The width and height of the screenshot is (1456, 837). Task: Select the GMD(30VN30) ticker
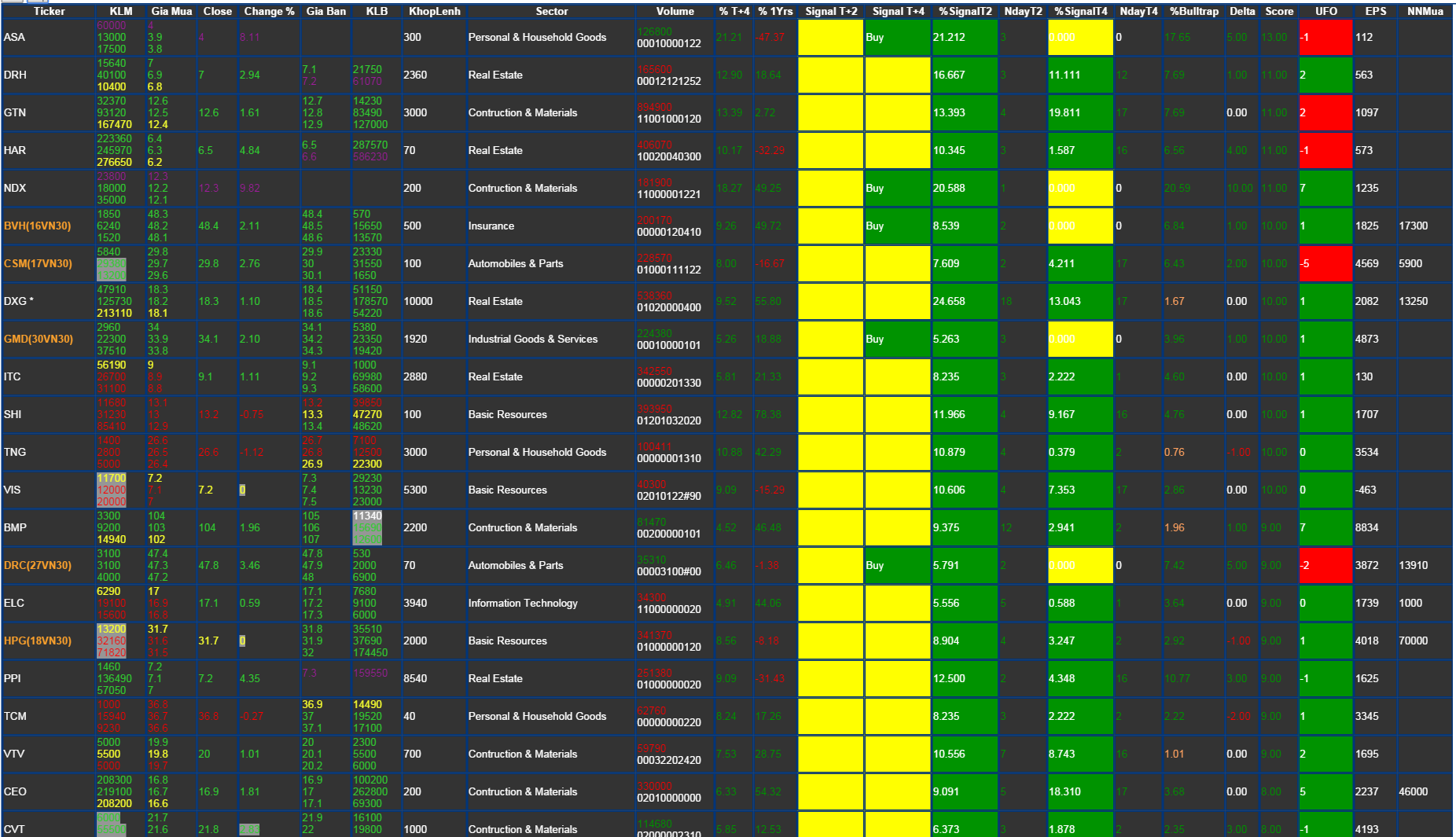(38, 339)
